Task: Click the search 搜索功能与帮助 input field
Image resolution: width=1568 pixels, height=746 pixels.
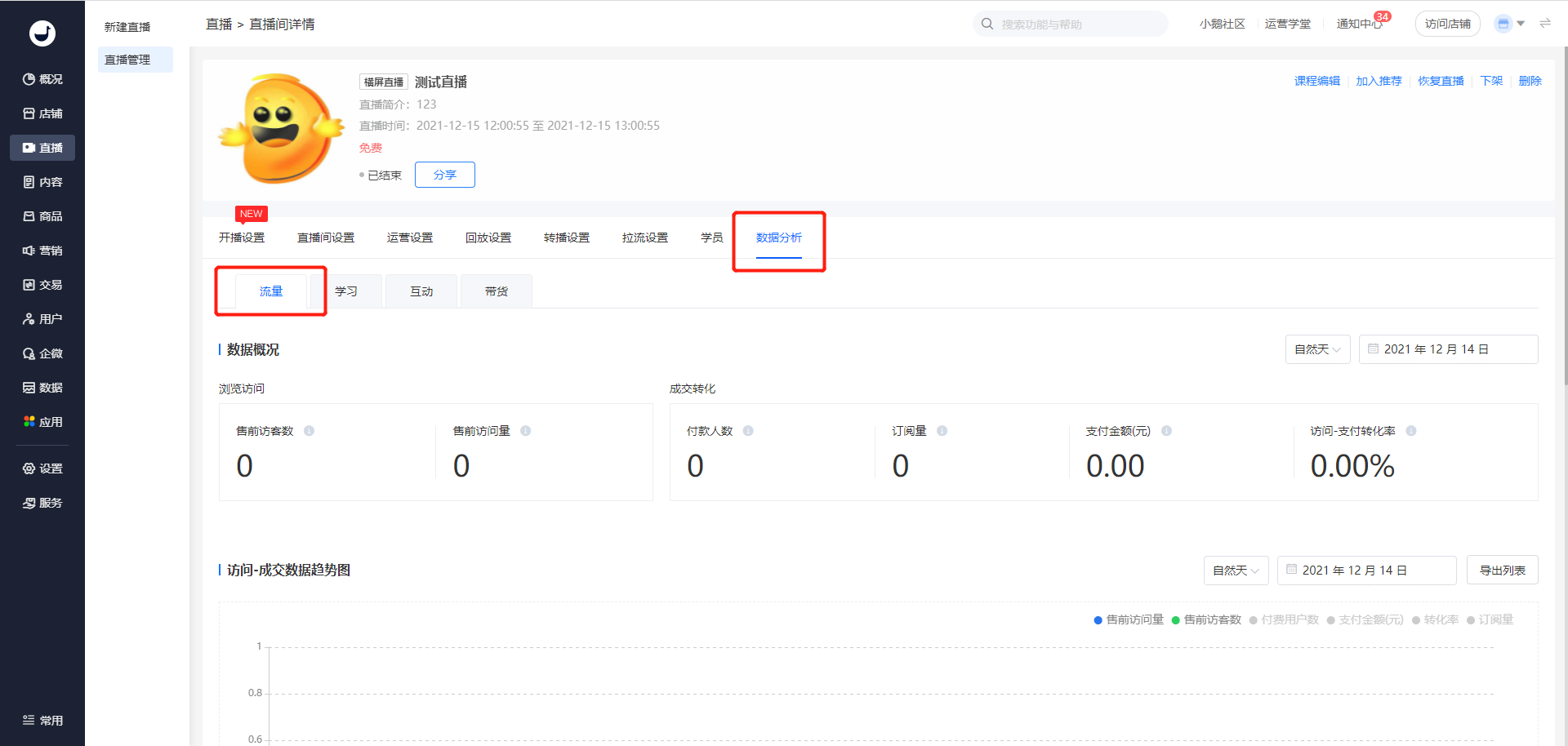Action: coord(1078,24)
